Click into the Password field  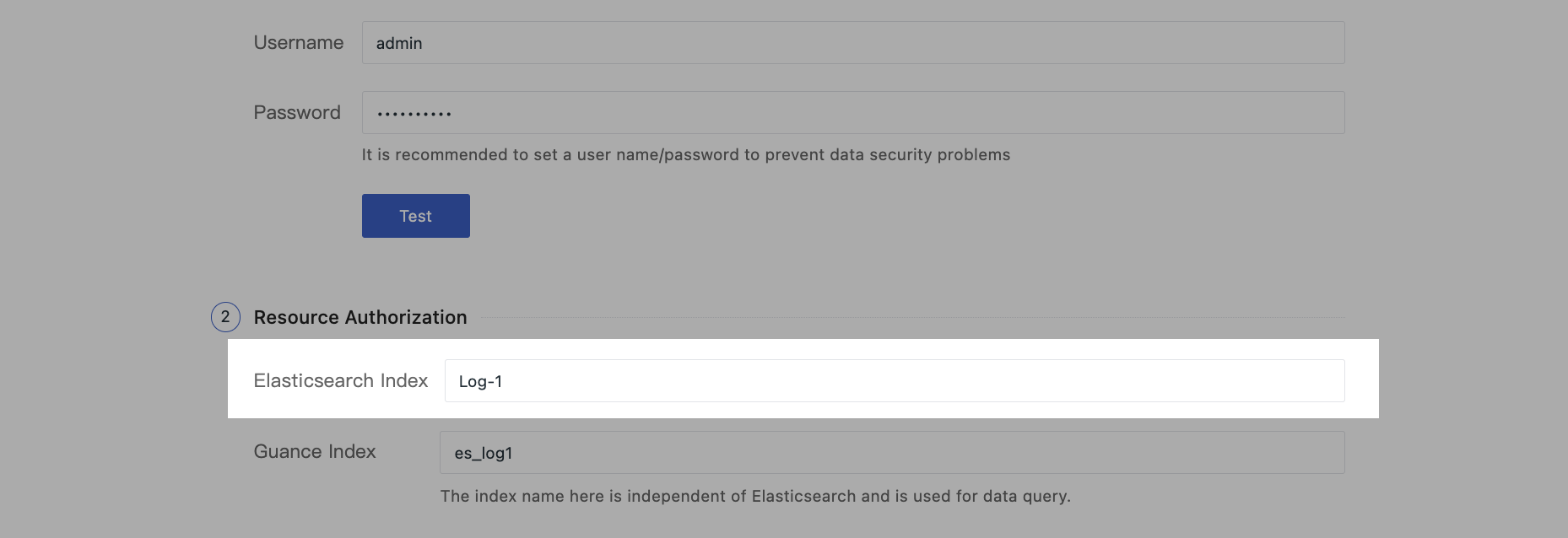(852, 113)
